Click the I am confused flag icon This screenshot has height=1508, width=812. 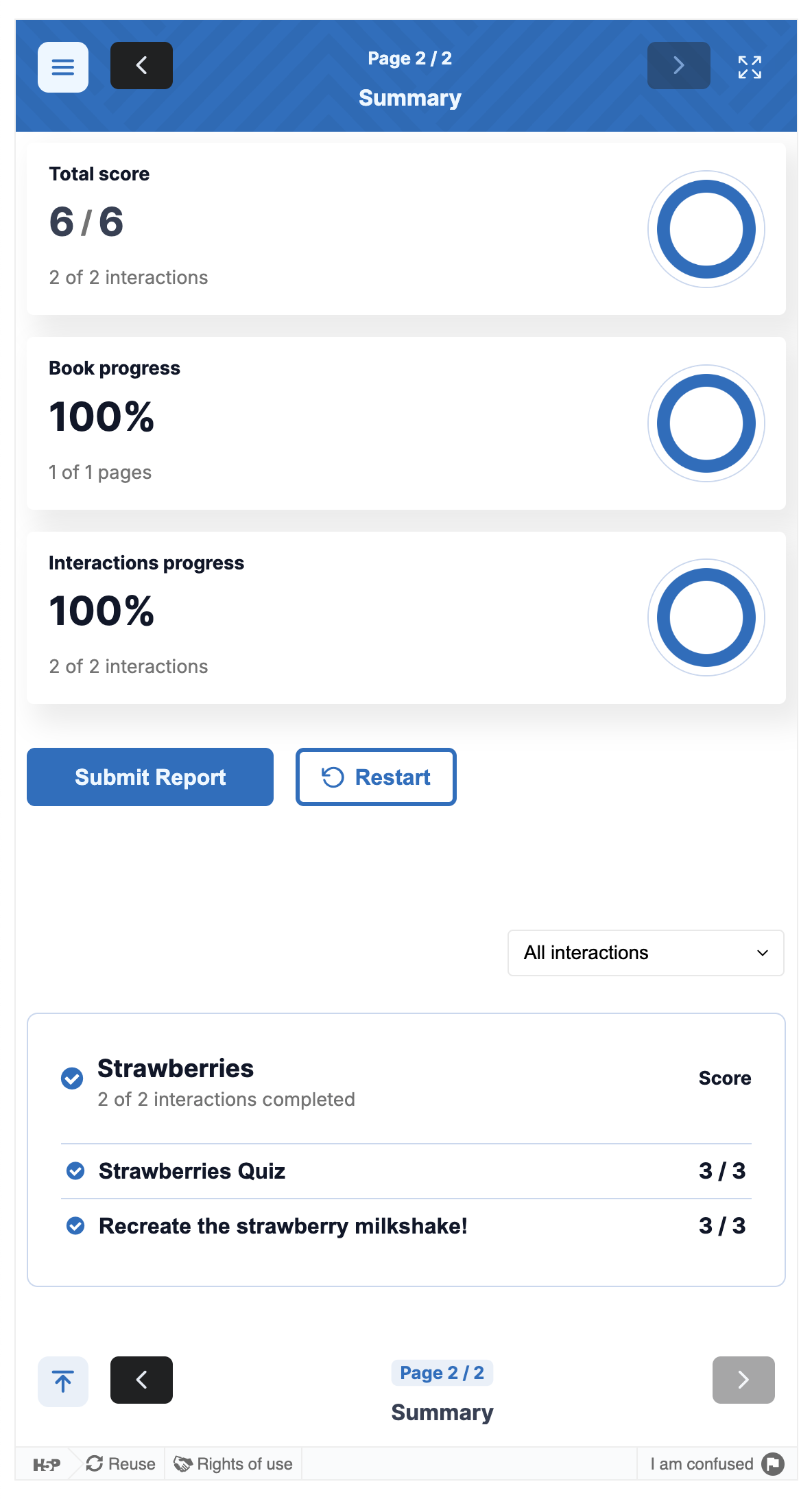(x=773, y=1464)
